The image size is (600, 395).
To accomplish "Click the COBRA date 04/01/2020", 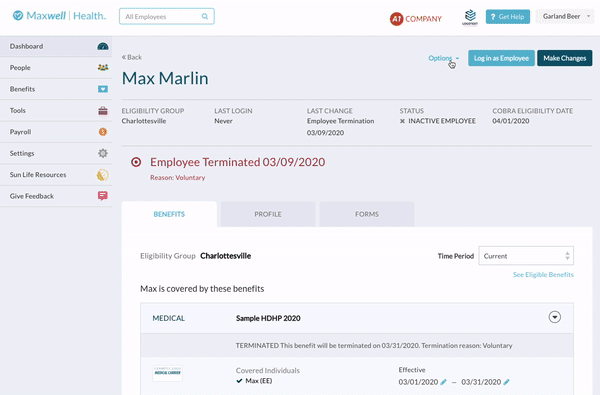I will (510, 121).
